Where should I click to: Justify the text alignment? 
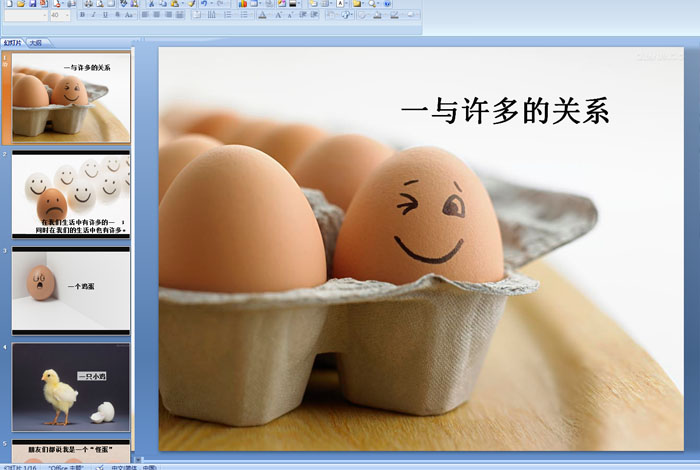180,15
